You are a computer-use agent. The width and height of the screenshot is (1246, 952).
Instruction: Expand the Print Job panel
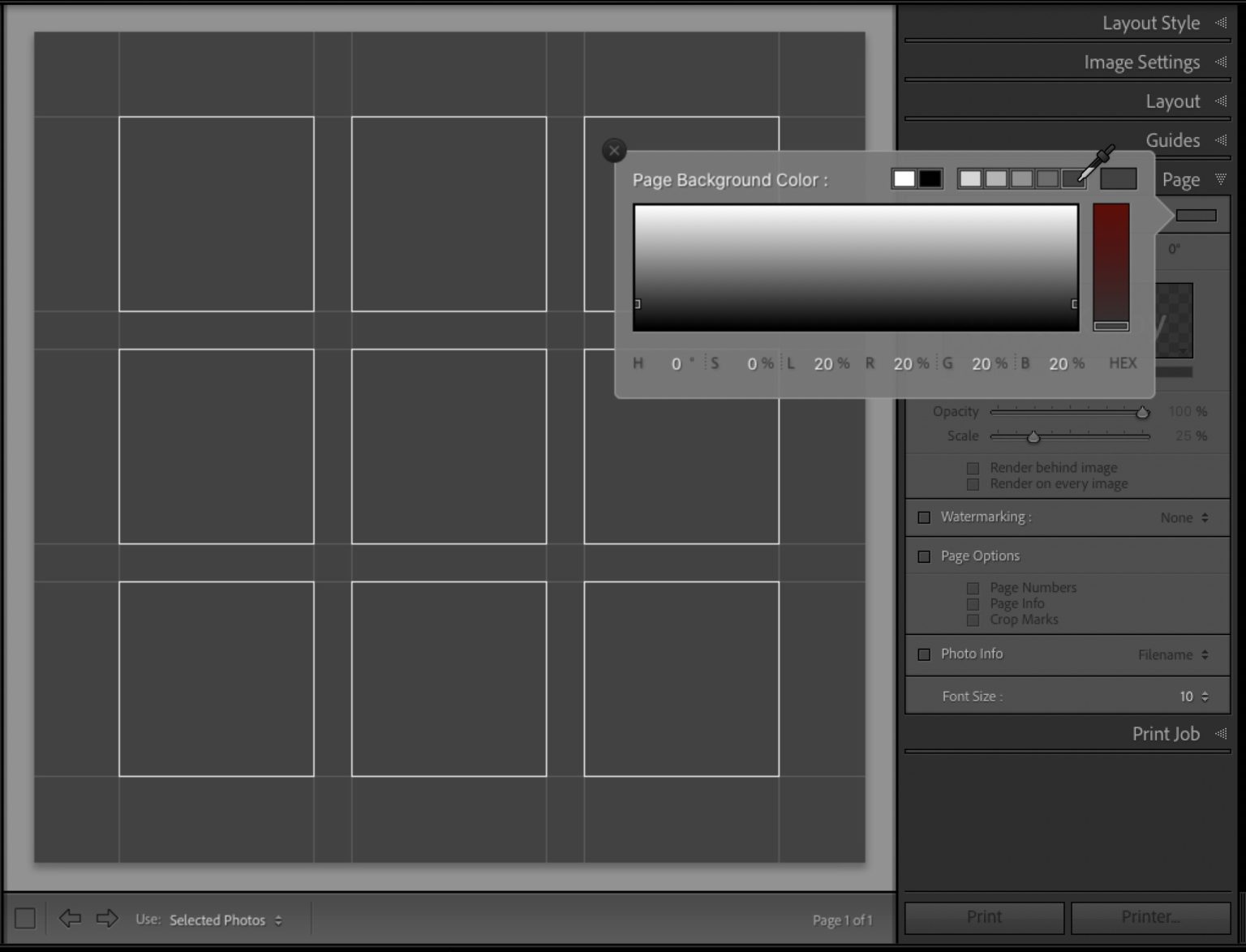1166,734
